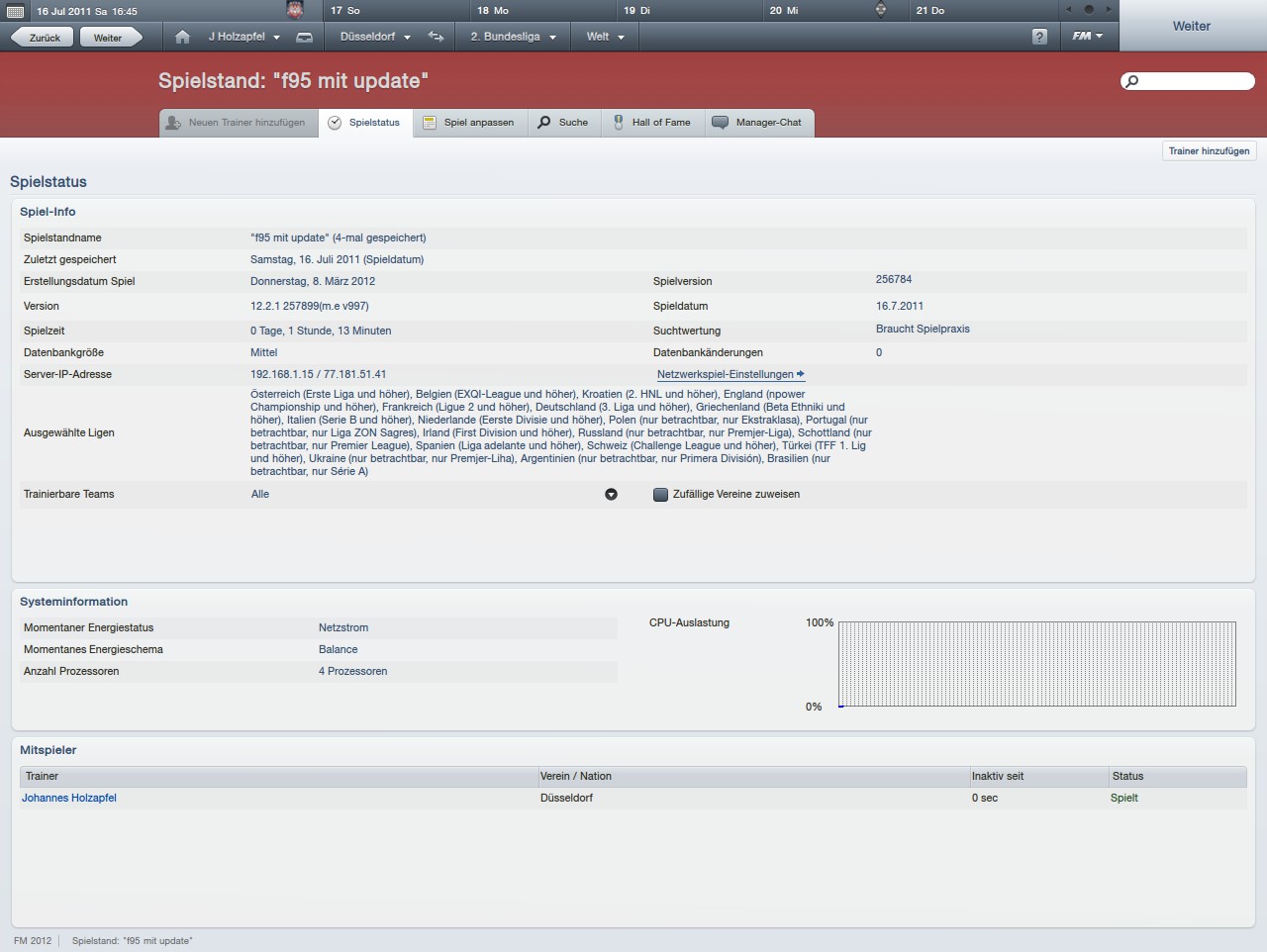Switch to the Spiel anpassen tab
The image size is (1267, 952).
coord(469,123)
